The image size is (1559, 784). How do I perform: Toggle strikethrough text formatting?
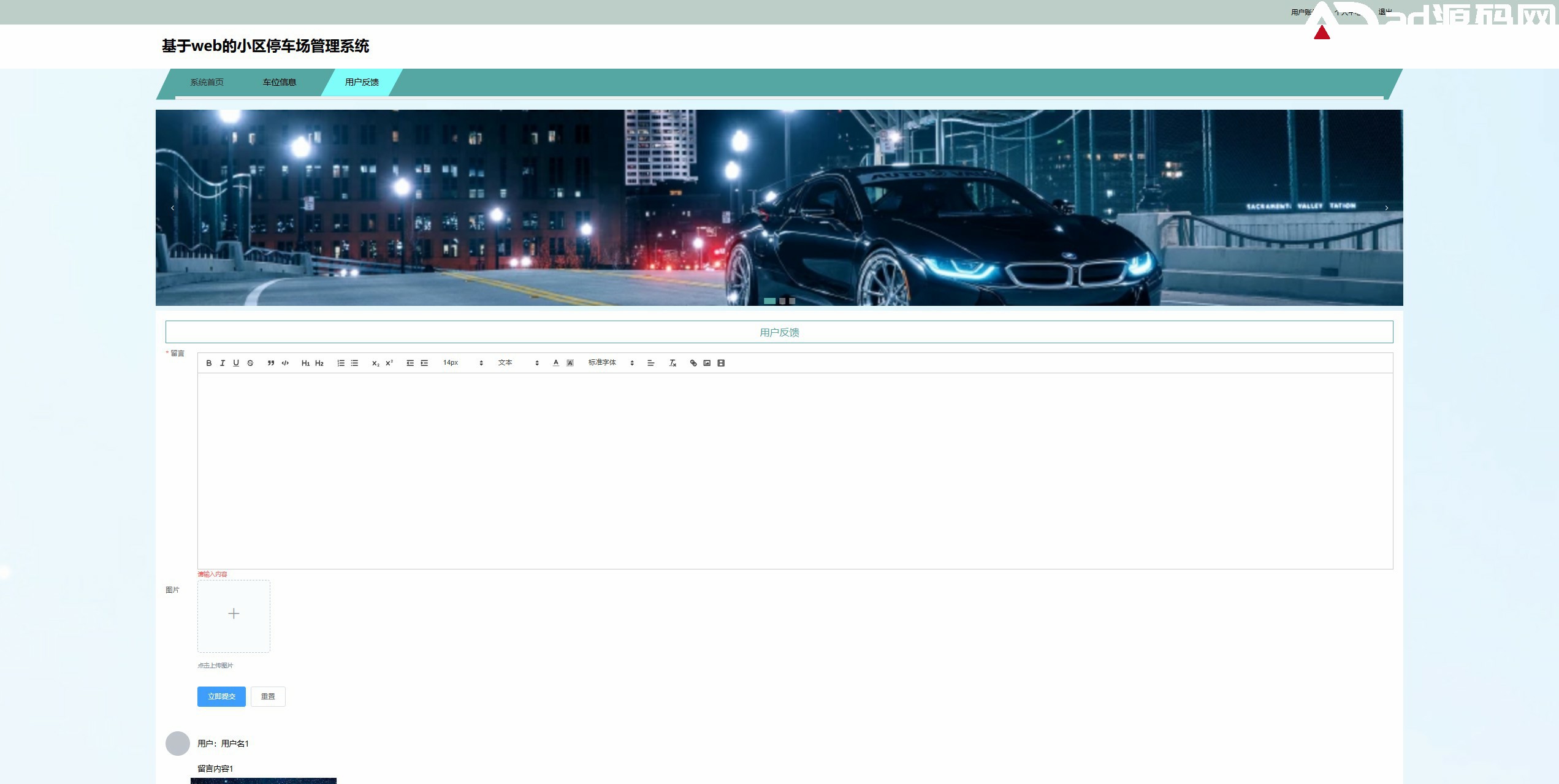250,363
